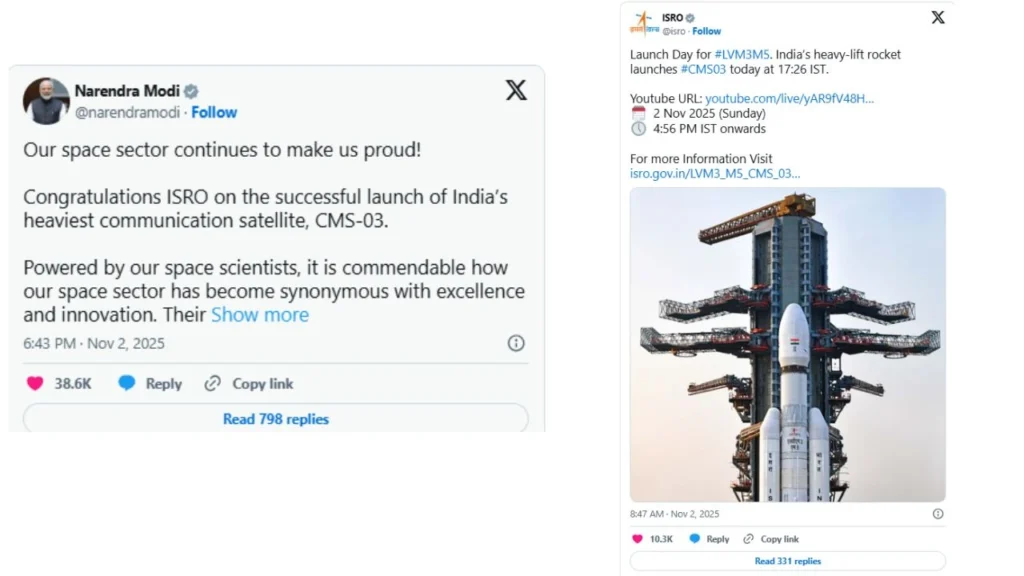Select the Copy link icon on Modi's post
The width and height of the screenshot is (1024, 576).
tap(211, 383)
